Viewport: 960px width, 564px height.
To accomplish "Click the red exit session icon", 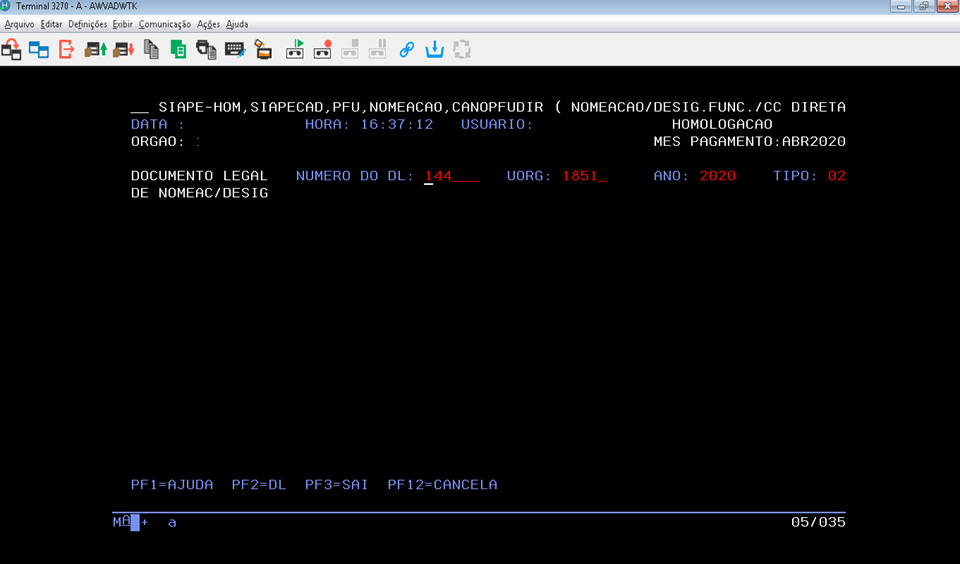I will 67,48.
